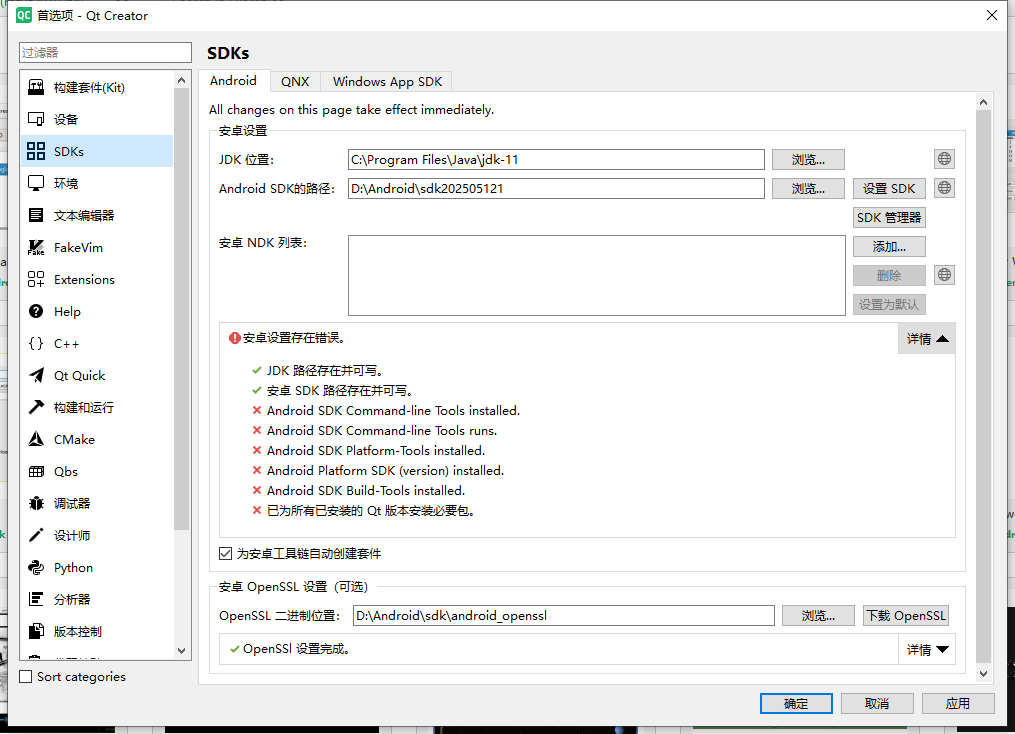Open the SDK 管理器 manager

point(889,217)
